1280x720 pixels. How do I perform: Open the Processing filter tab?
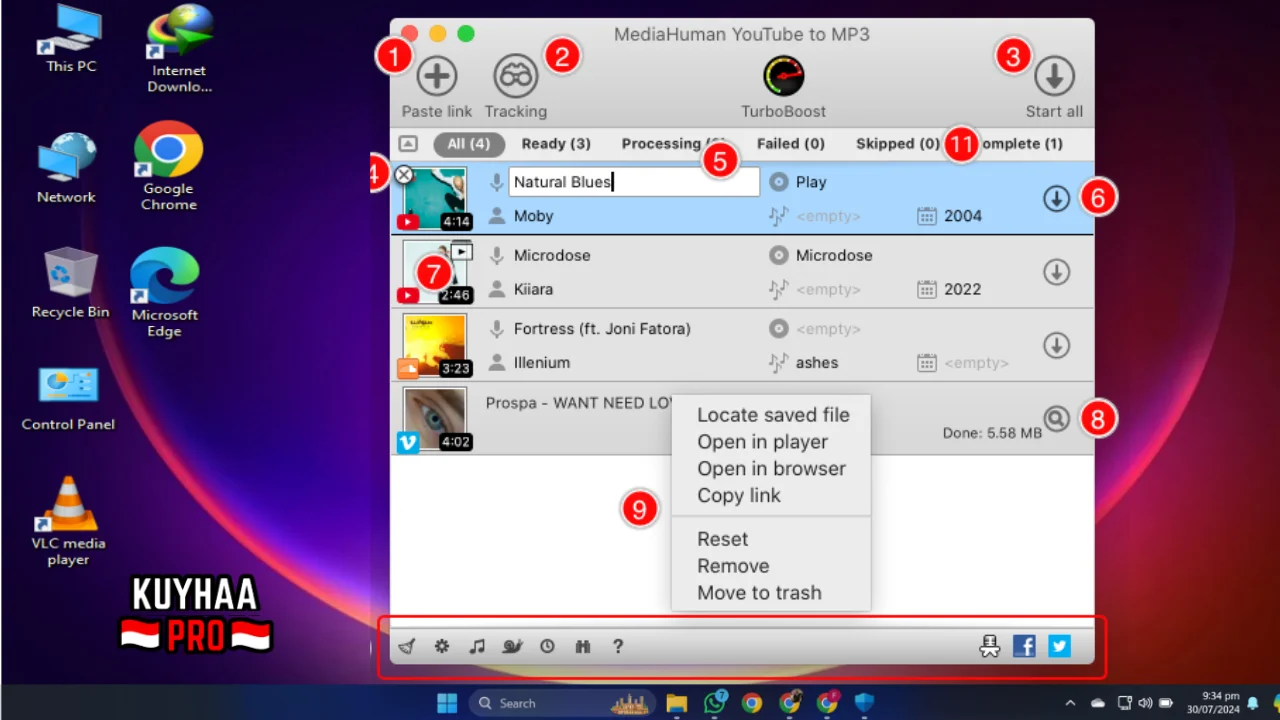pyautogui.click(x=674, y=144)
